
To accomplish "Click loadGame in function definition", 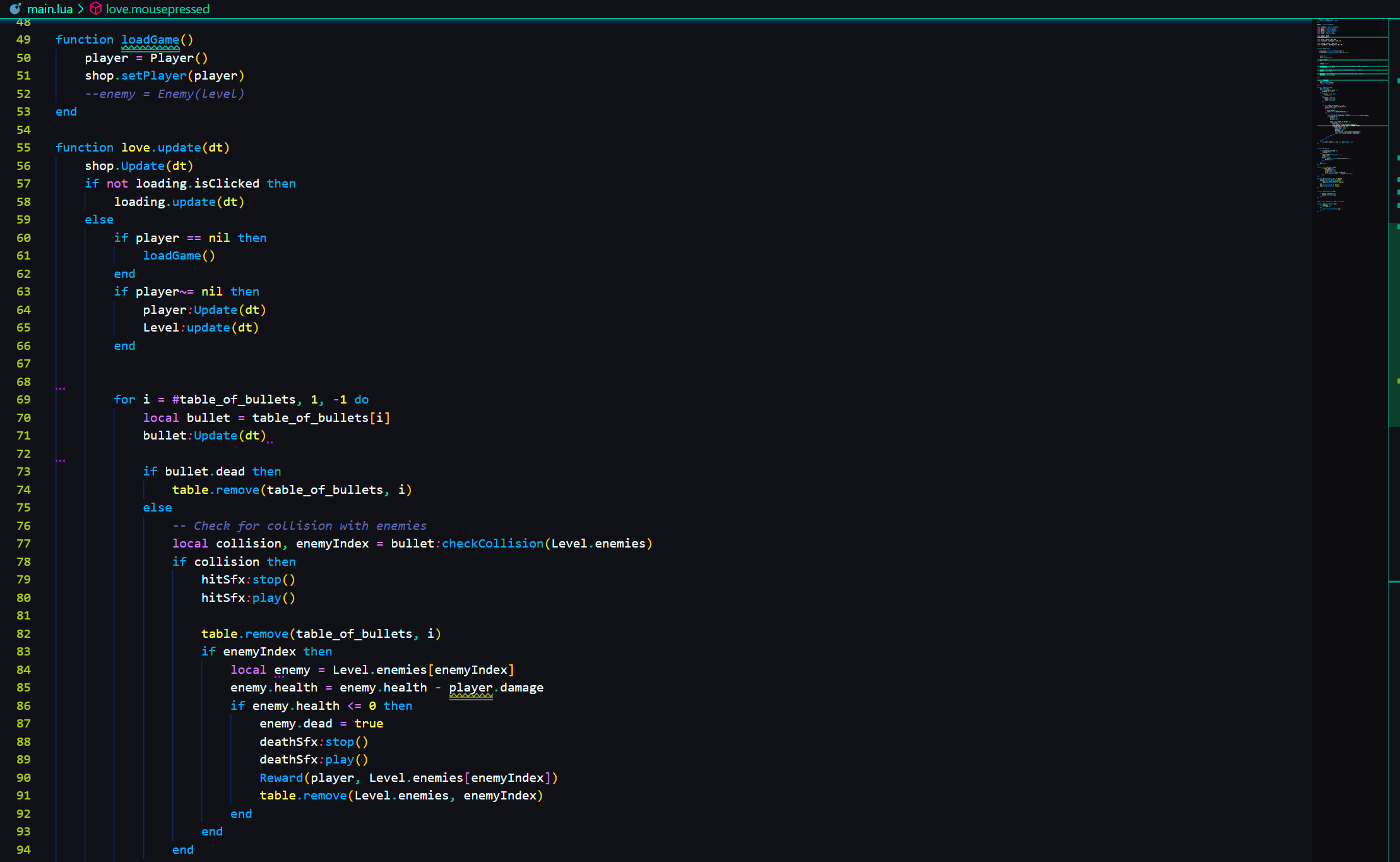I will pos(150,40).
